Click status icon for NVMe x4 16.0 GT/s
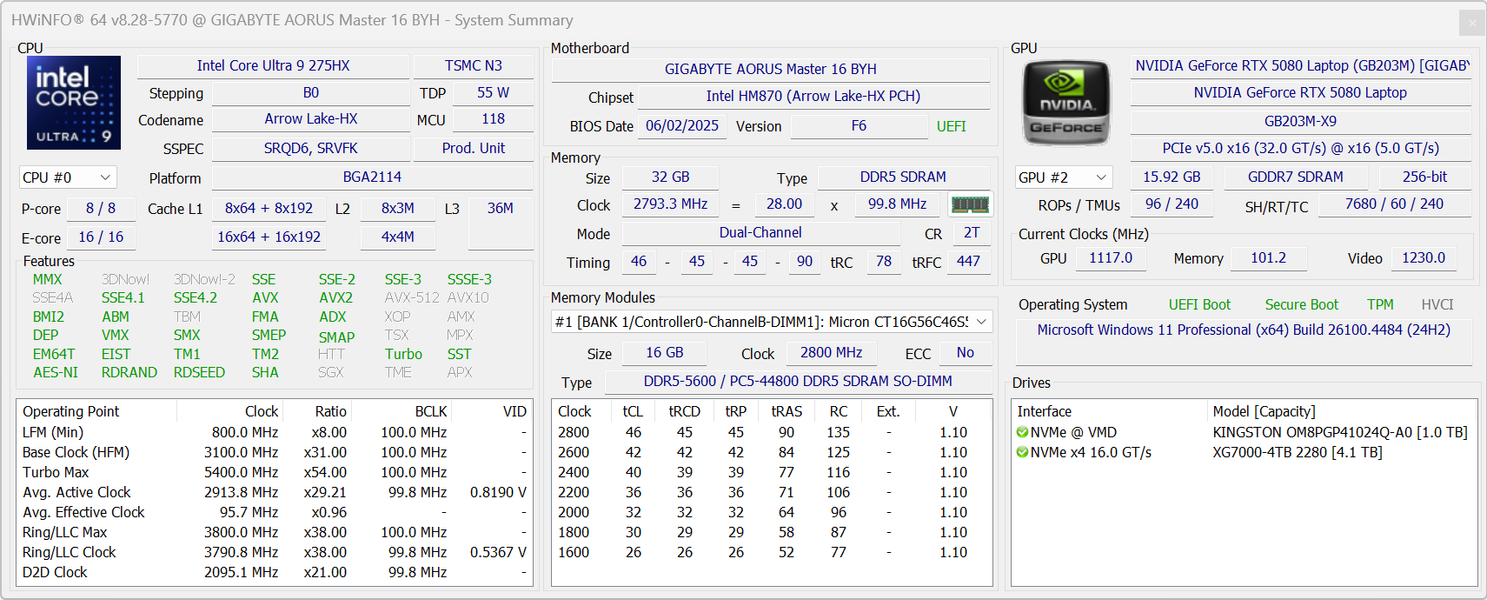1487x600 pixels. [1022, 453]
